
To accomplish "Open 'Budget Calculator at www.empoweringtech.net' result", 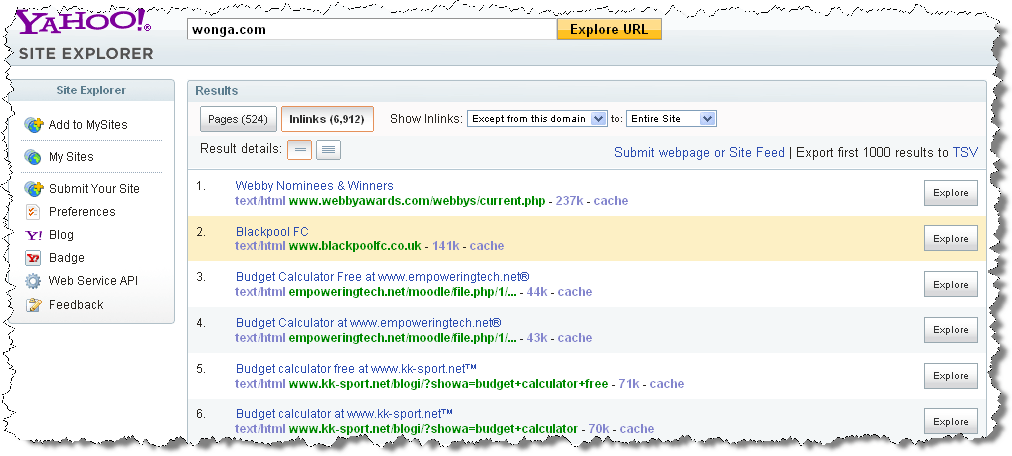I will (369, 322).
